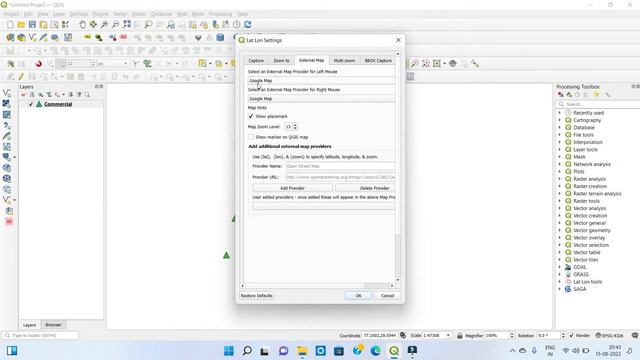This screenshot has width=640, height=360.
Task: Click OK in Lat Lon Settings
Action: pyautogui.click(x=358, y=296)
